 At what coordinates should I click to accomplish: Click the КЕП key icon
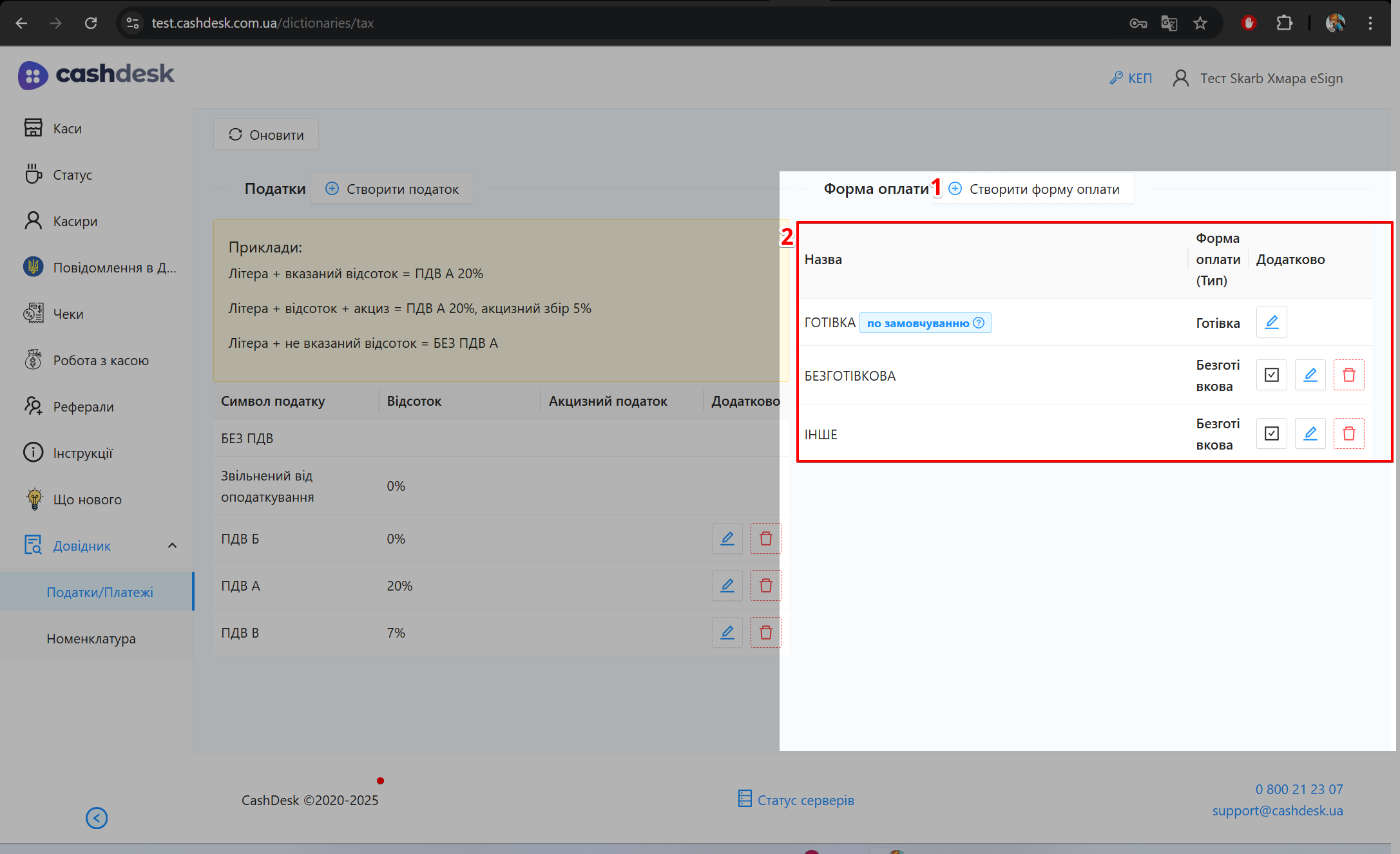(x=1116, y=78)
